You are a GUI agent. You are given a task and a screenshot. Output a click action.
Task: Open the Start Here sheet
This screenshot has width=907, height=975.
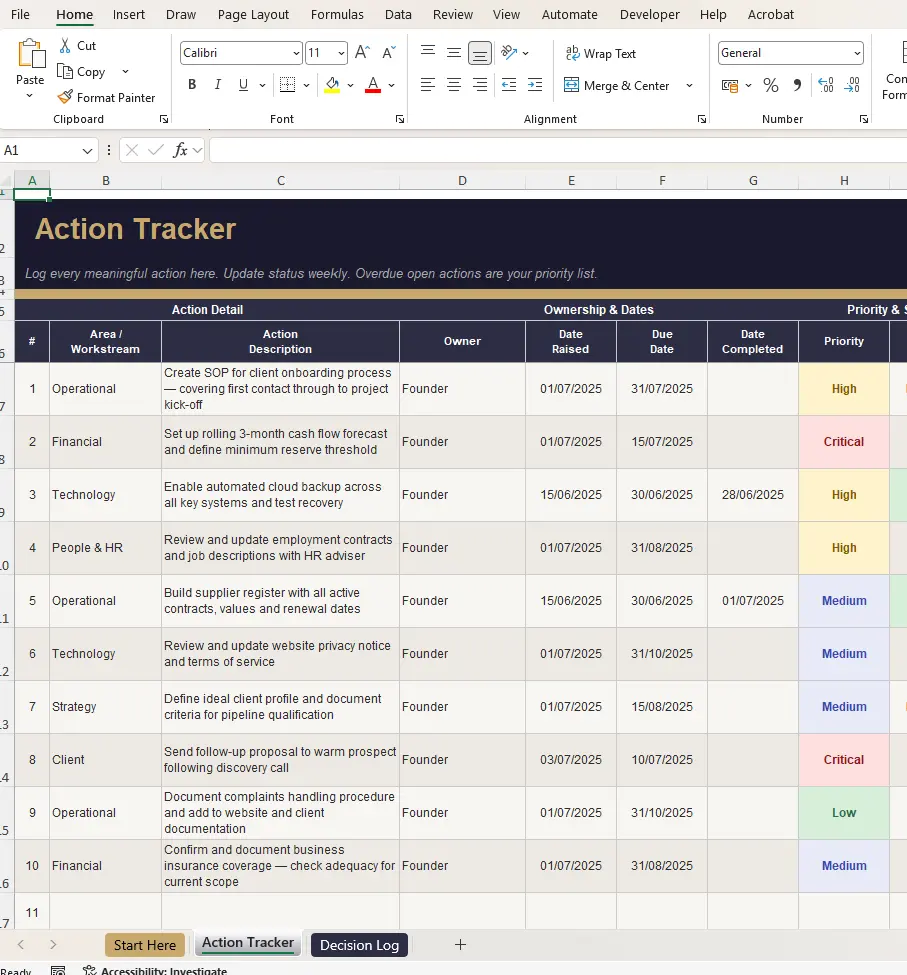pyautogui.click(x=145, y=945)
